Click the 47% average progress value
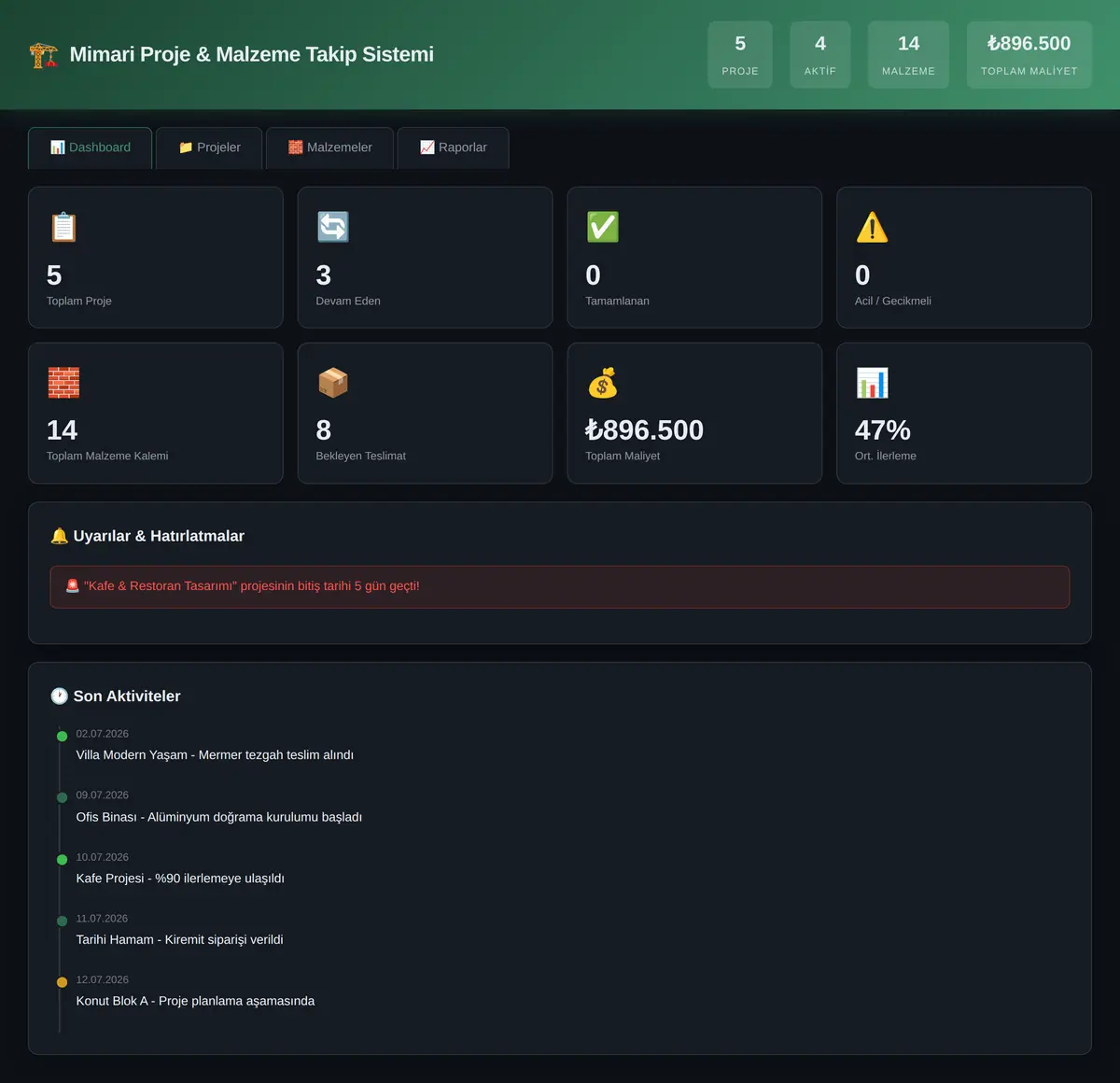1120x1083 pixels. tap(883, 430)
